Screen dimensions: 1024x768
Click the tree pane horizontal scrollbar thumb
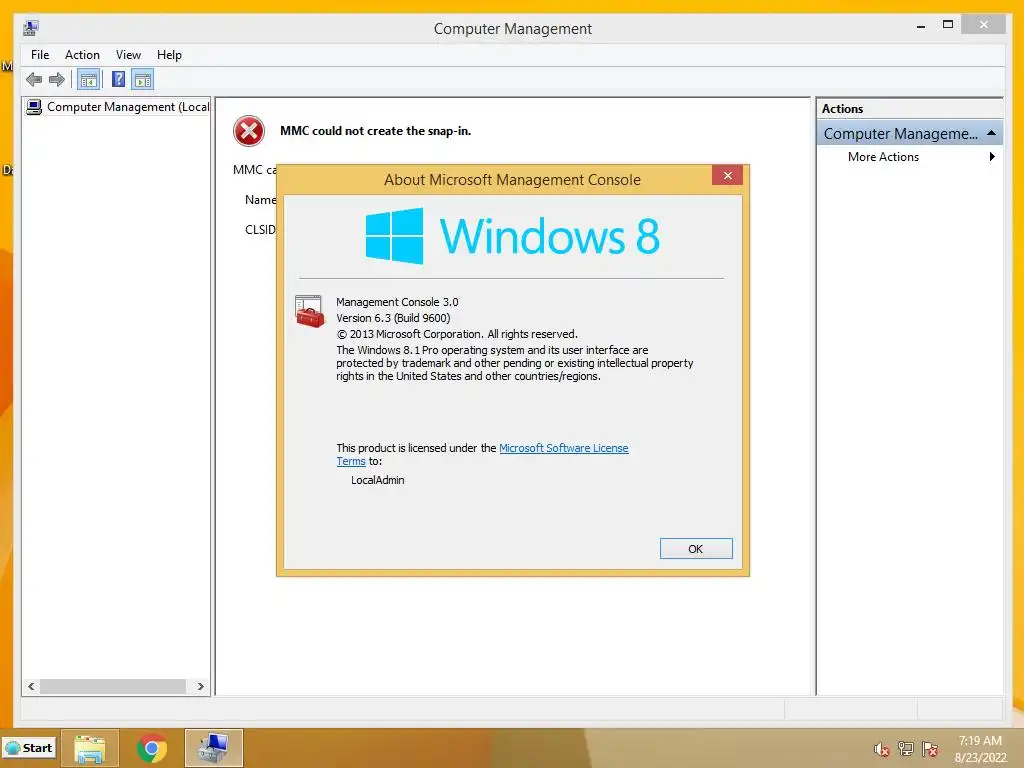pos(113,686)
